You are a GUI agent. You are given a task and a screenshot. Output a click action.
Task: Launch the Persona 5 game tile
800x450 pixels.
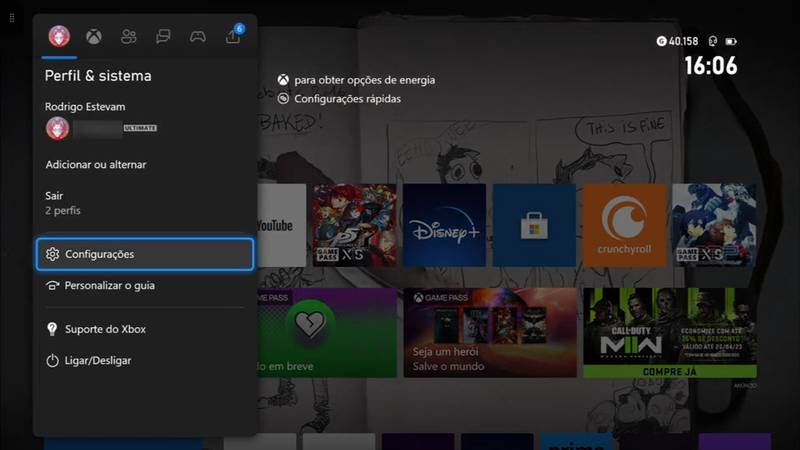click(x=355, y=225)
